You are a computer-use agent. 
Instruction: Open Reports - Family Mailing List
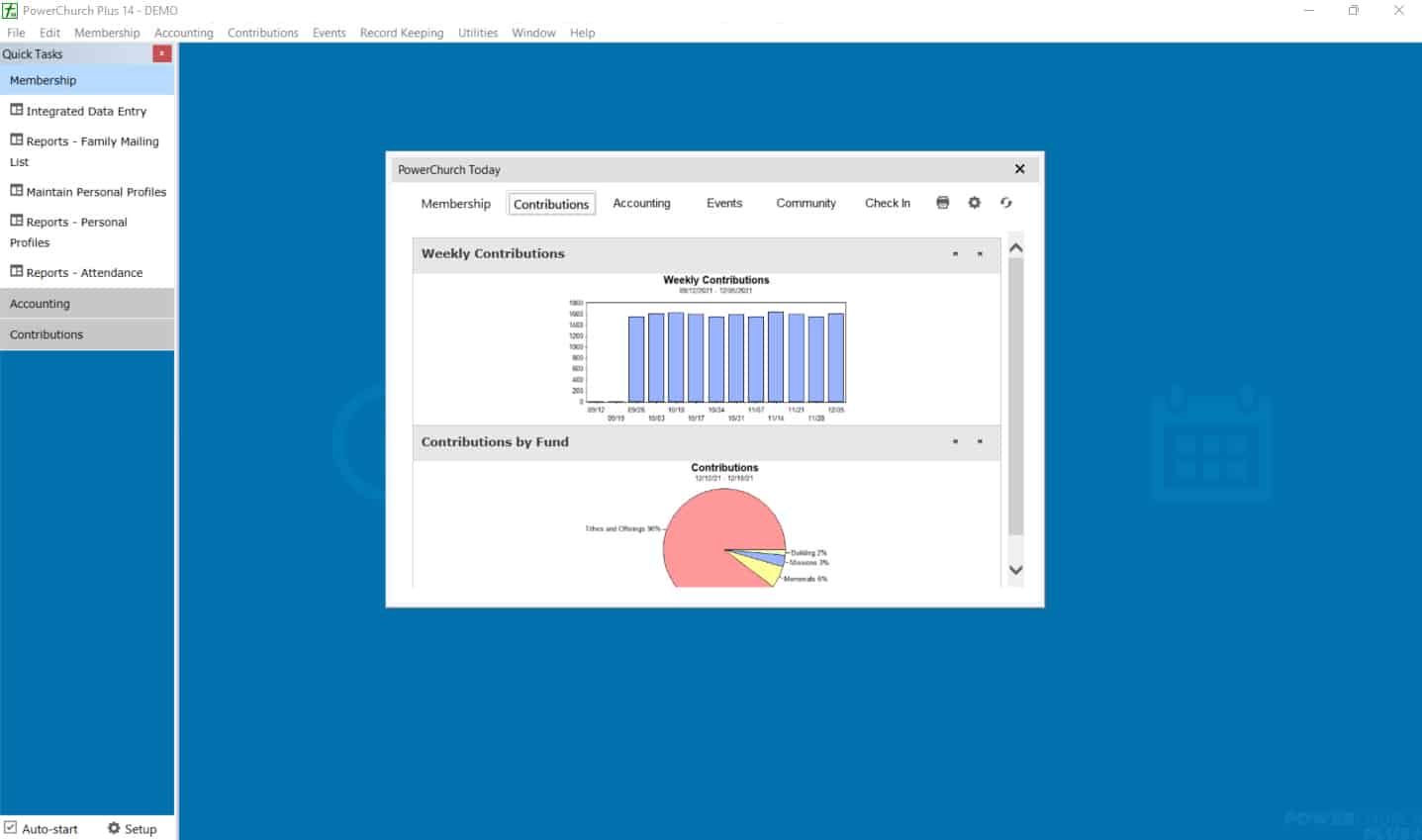(91, 141)
